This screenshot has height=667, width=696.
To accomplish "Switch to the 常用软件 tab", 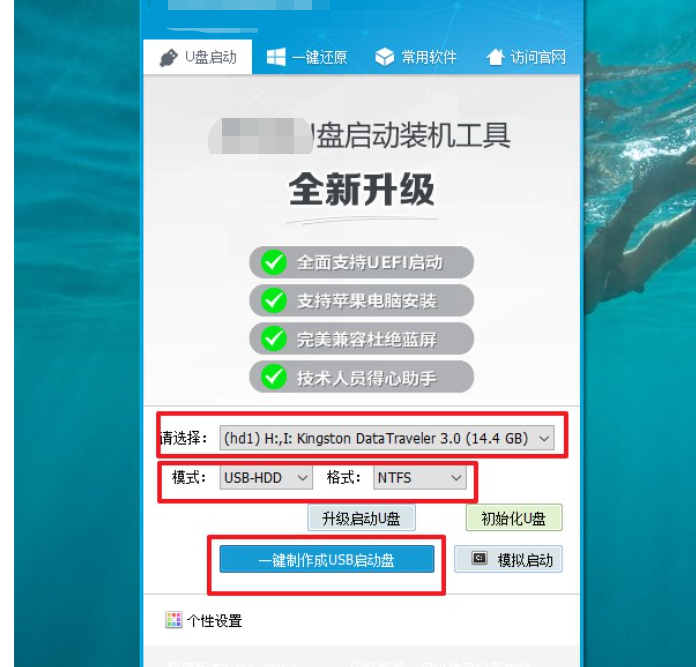I will (416, 57).
